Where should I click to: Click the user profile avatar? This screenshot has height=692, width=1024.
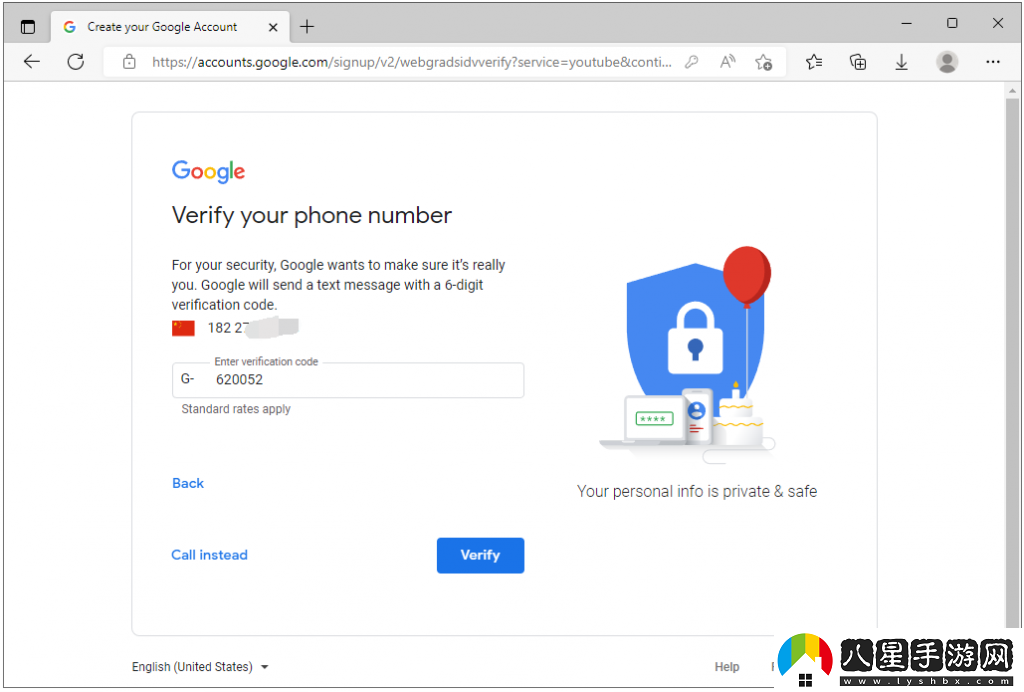(x=946, y=62)
